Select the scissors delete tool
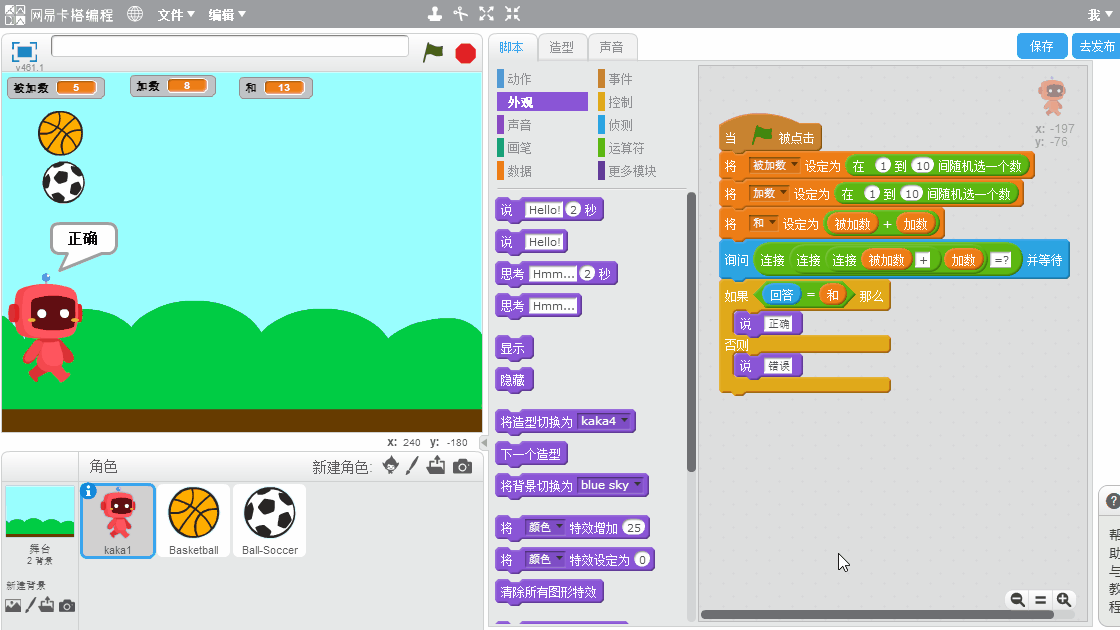Screen dimensions: 1120x630 pos(460,14)
